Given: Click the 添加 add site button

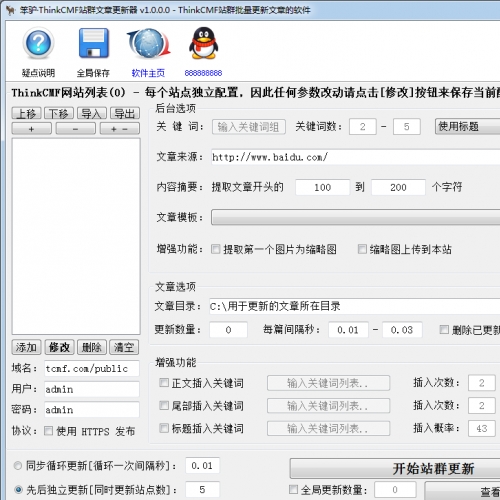Looking at the screenshot, I should click(26, 347).
